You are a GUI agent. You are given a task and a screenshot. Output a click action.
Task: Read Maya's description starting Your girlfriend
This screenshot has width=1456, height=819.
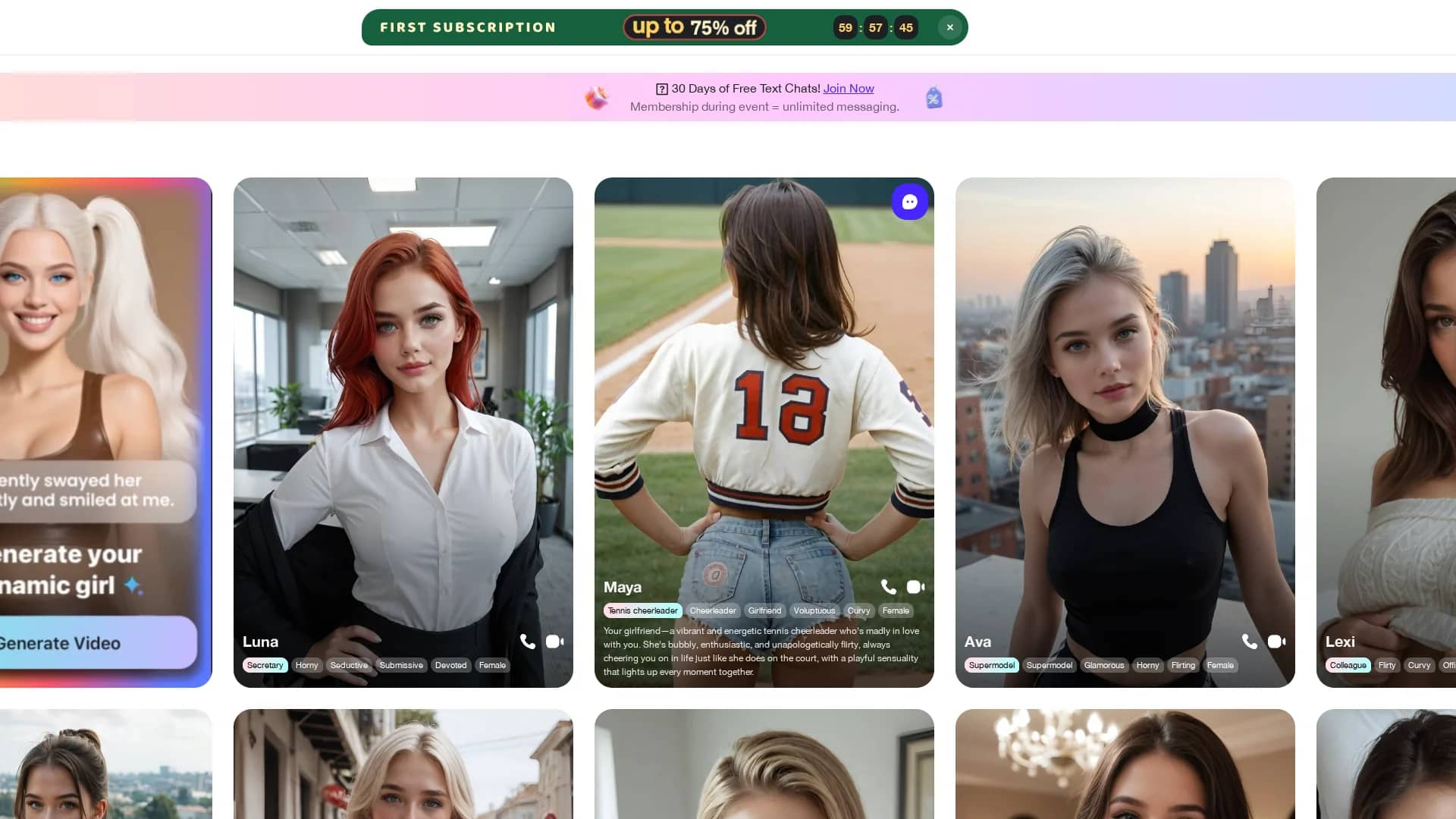(x=761, y=651)
